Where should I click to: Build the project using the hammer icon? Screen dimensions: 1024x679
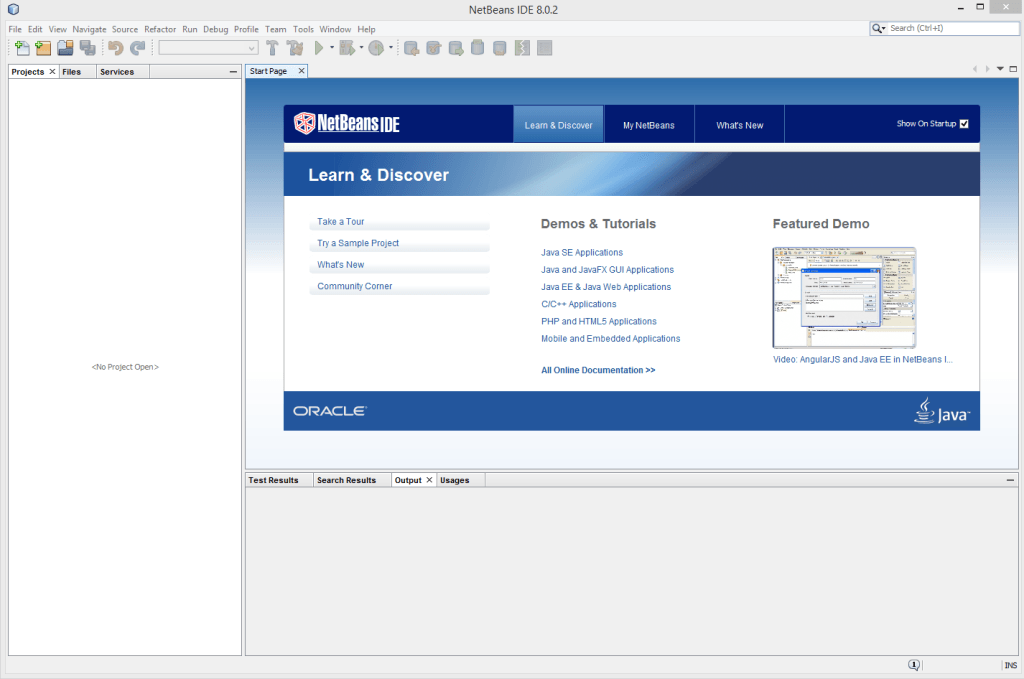271,47
